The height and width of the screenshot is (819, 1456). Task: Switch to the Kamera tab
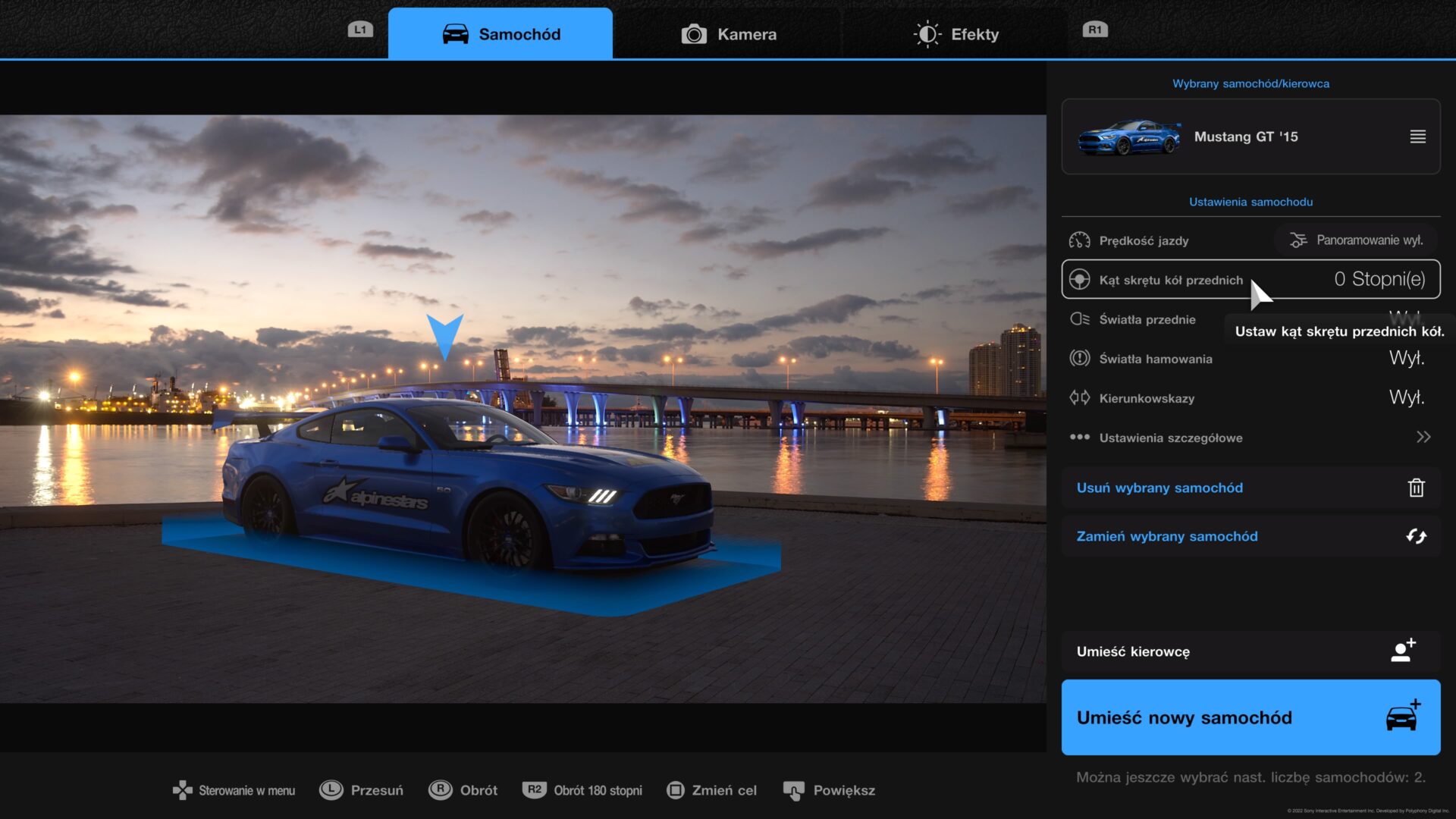pyautogui.click(x=729, y=34)
